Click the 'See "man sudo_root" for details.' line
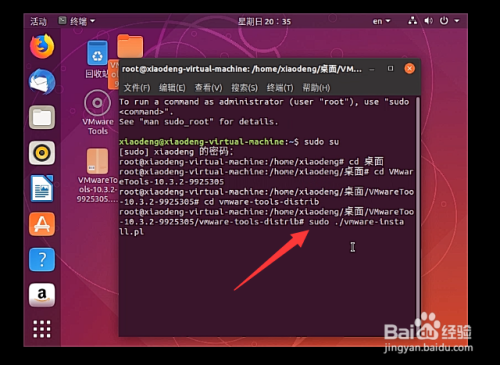 [198, 122]
